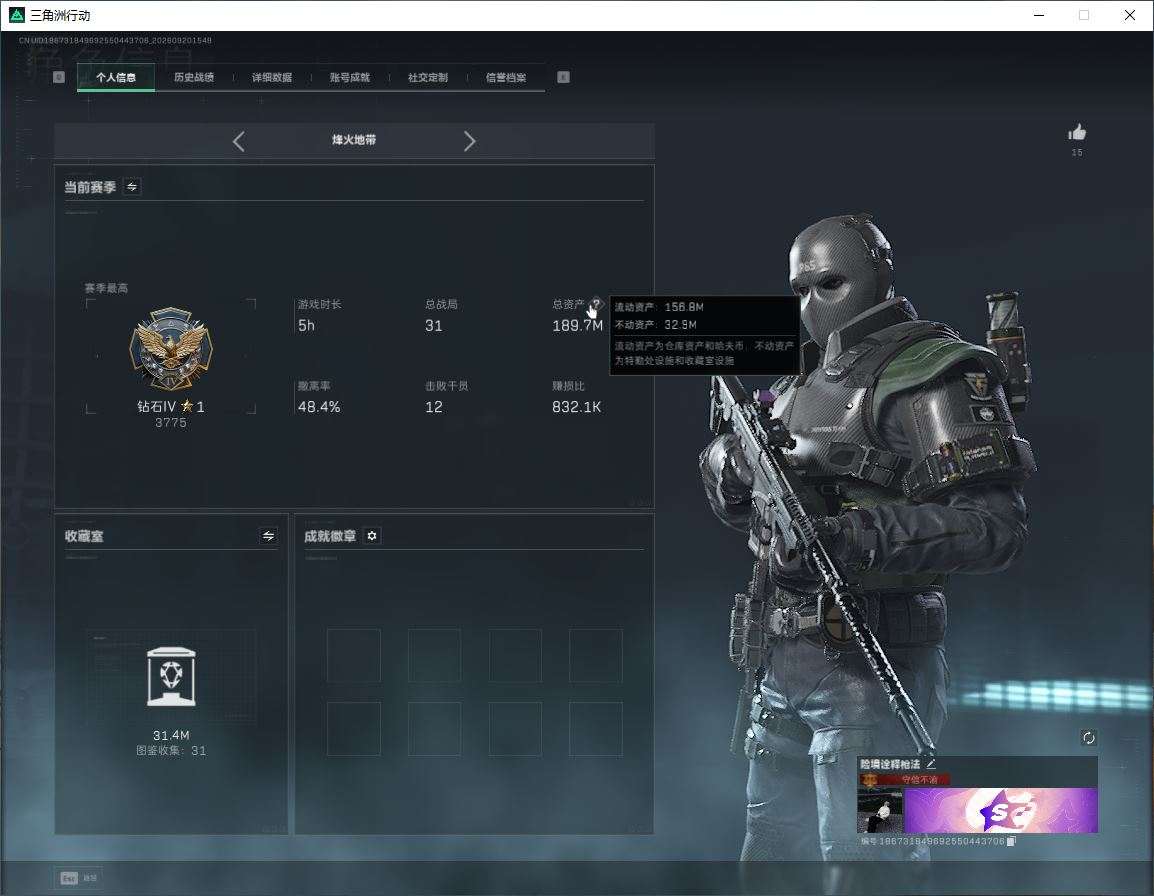Click the 三角洲行动 app icon in the title bar
The image size is (1154, 896).
point(16,15)
